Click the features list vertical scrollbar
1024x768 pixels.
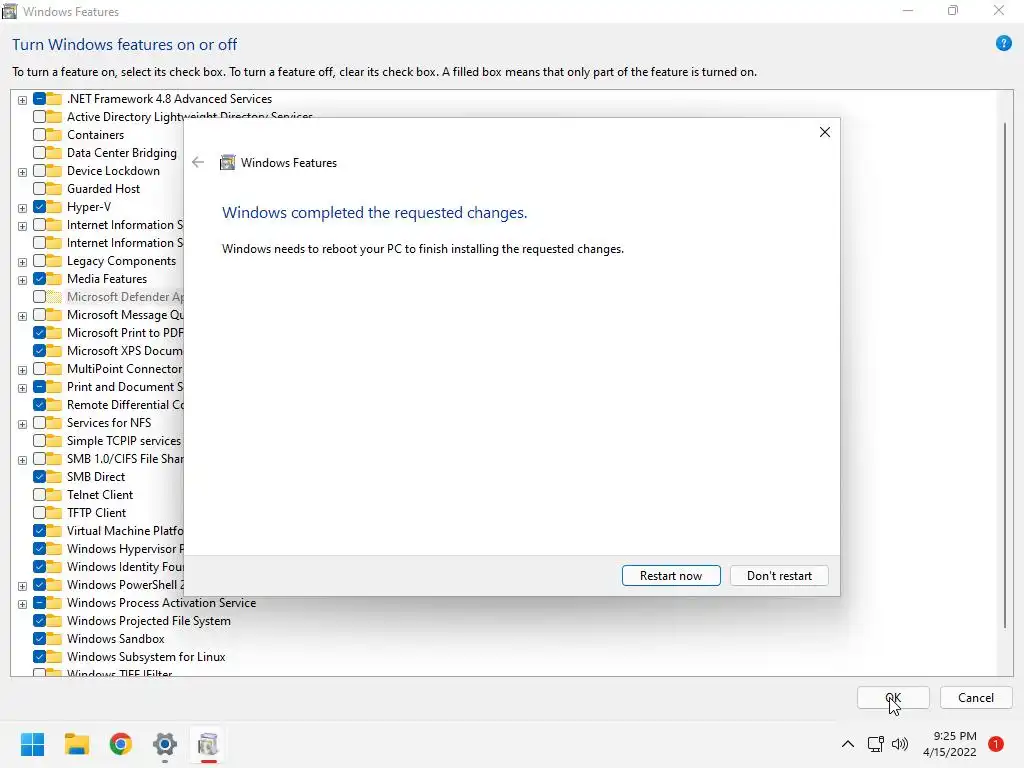coord(1004,376)
